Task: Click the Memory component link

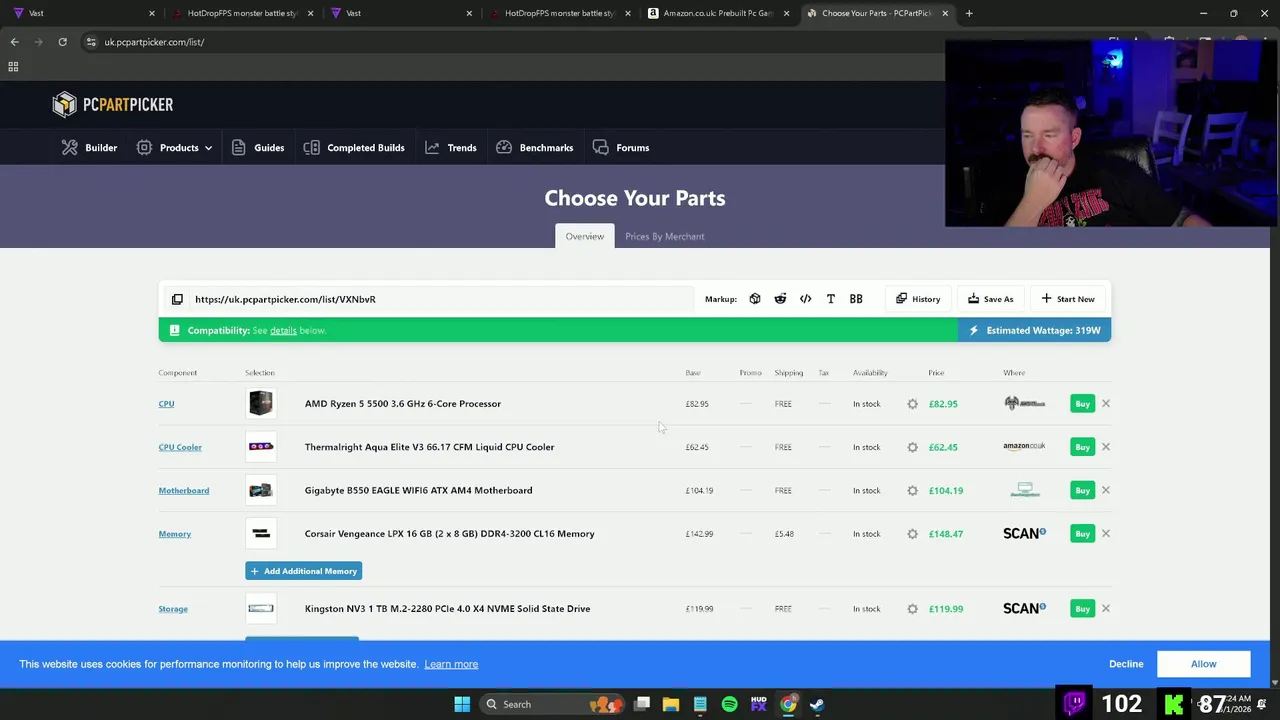Action: [x=174, y=534]
